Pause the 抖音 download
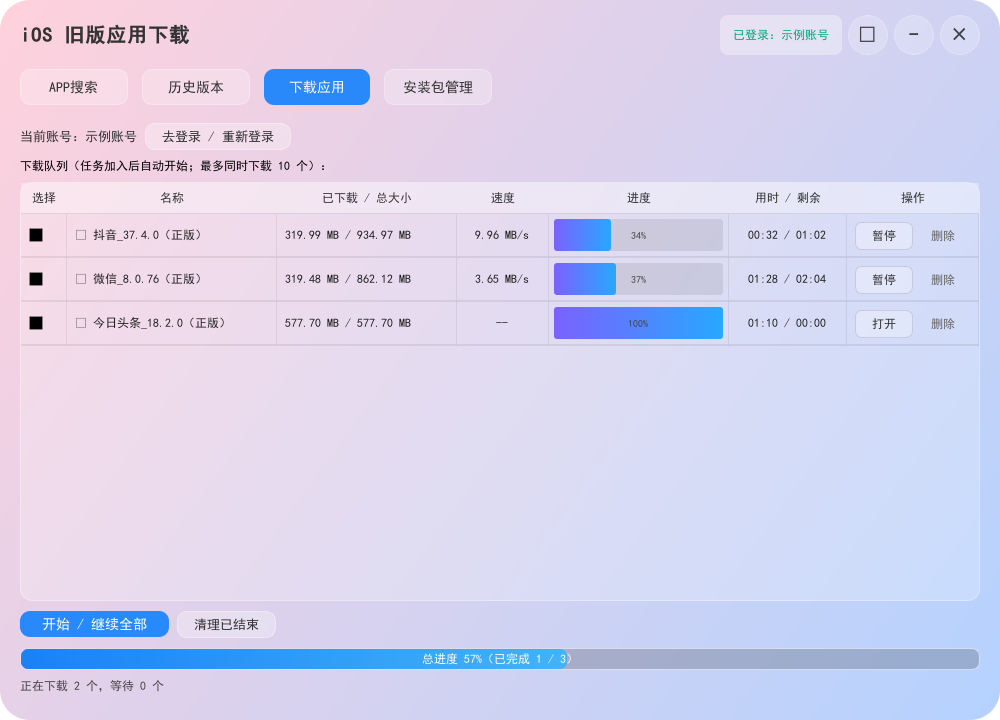 click(x=884, y=235)
